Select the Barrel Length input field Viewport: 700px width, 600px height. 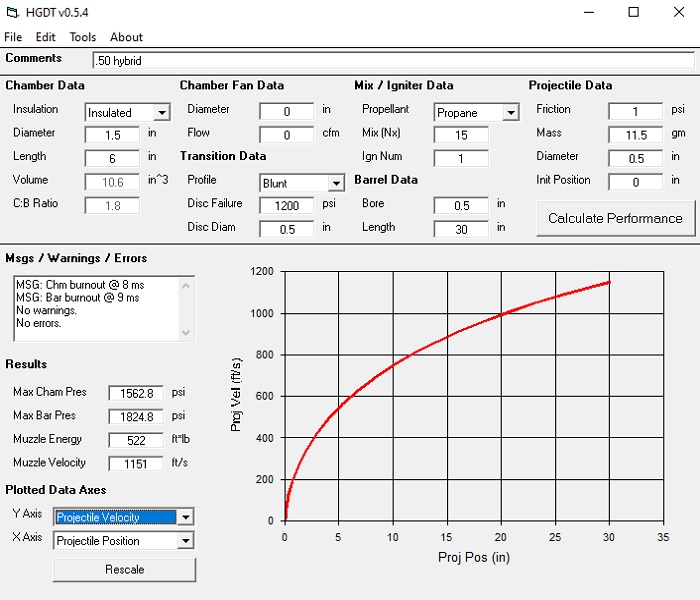point(461,229)
